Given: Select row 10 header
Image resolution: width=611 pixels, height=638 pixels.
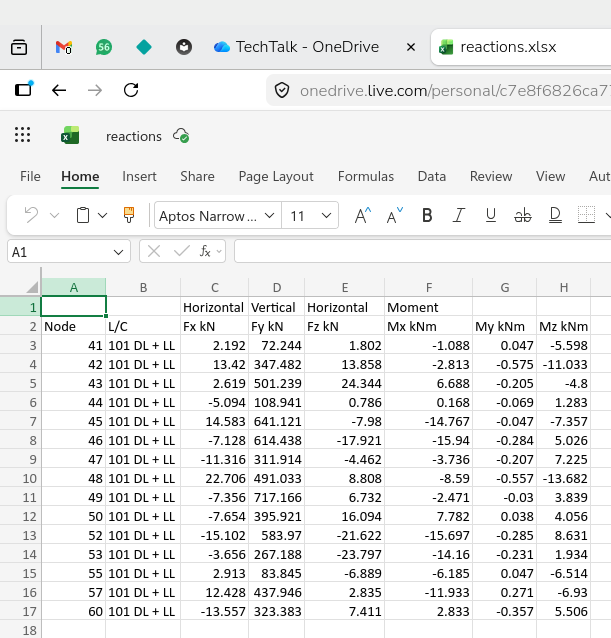Looking at the screenshot, I should pos(20,478).
